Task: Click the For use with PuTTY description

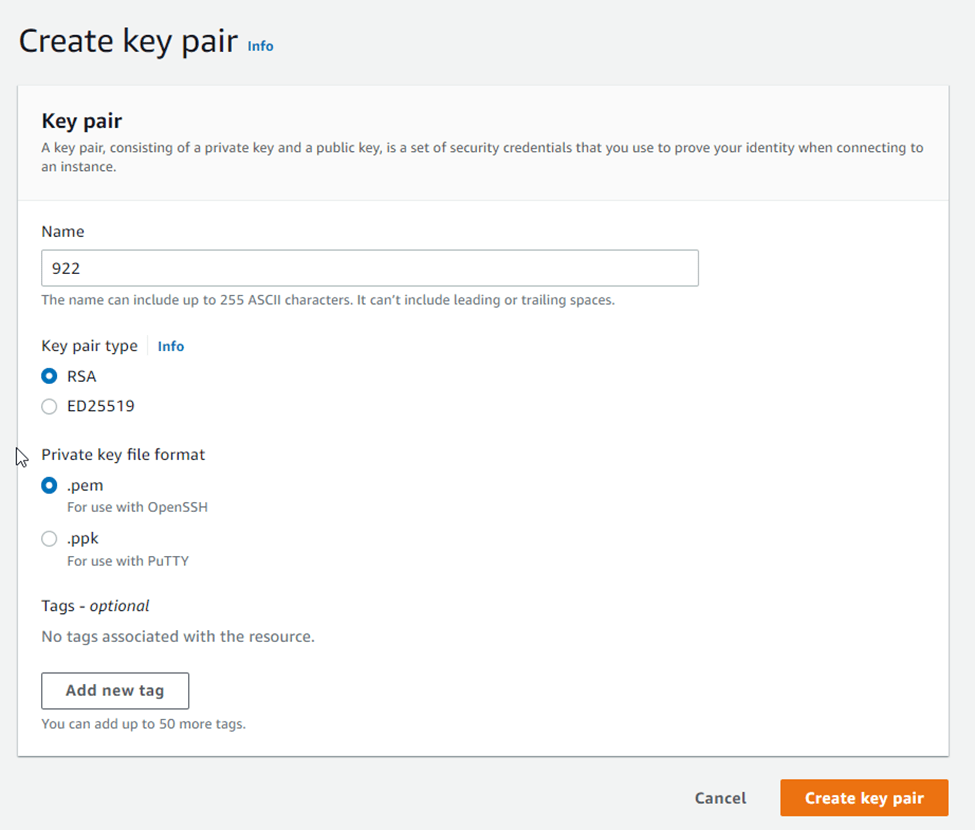Action: [x=128, y=561]
